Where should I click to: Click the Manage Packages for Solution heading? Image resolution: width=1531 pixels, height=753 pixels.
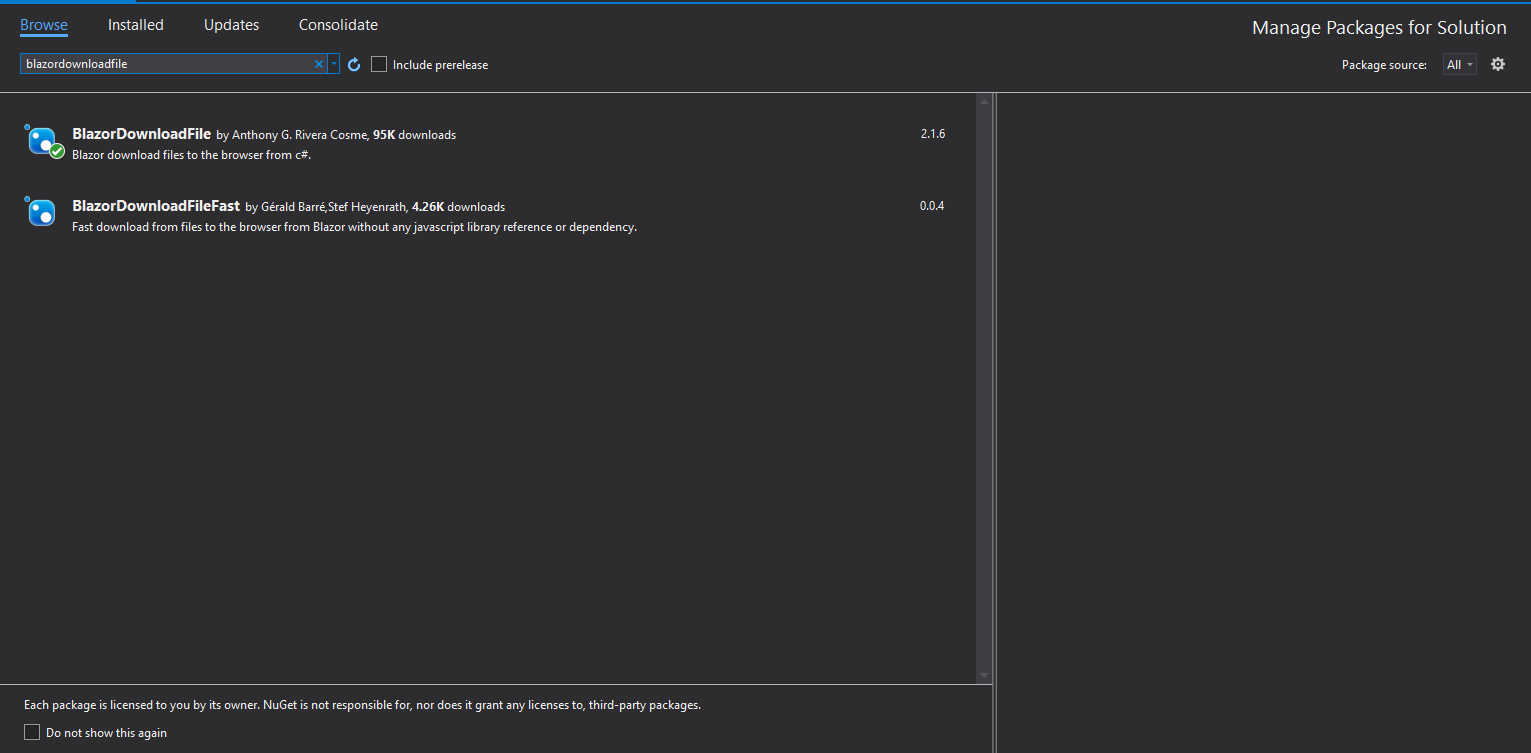pos(1379,28)
